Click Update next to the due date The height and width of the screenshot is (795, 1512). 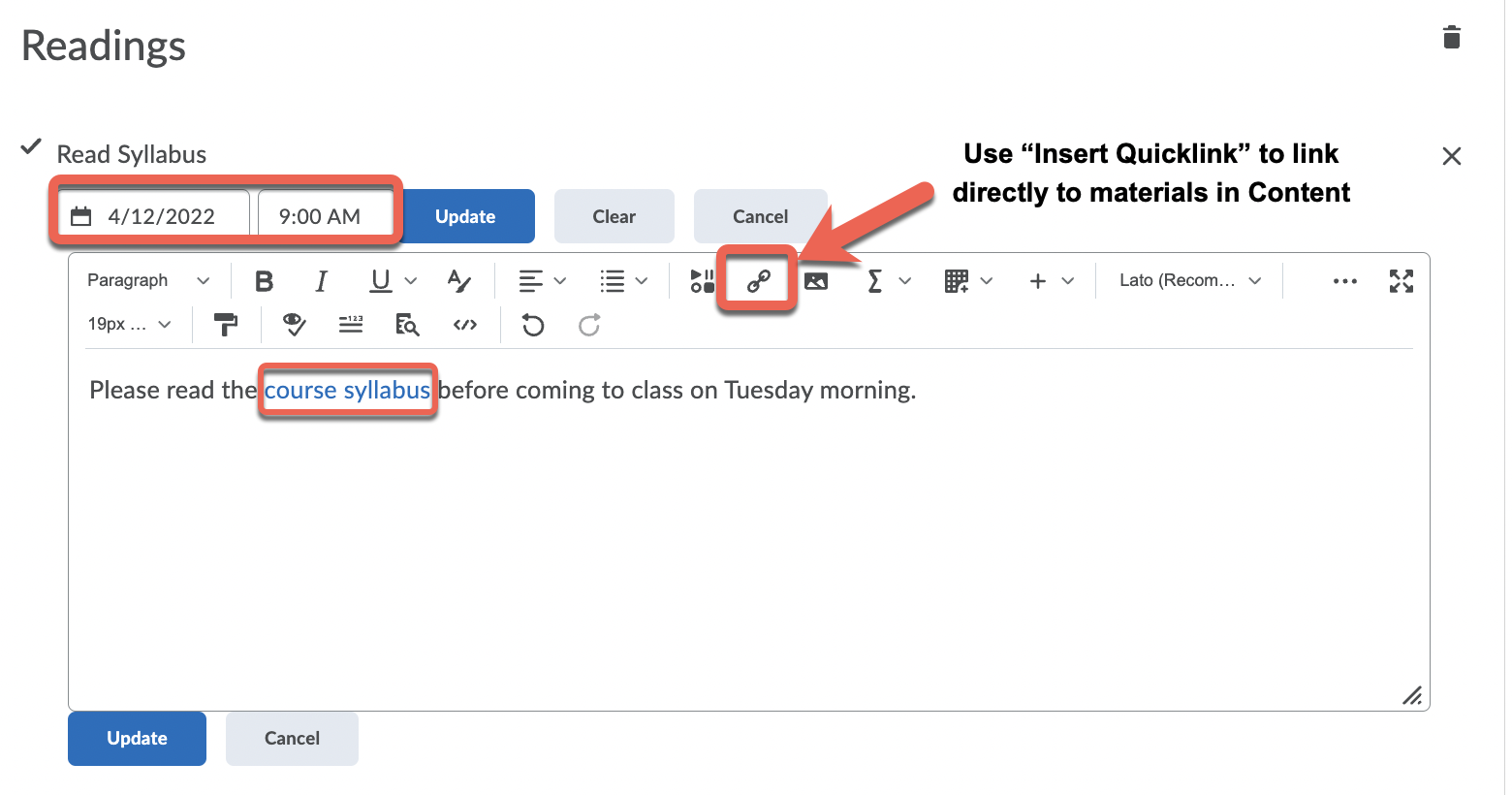tap(467, 216)
